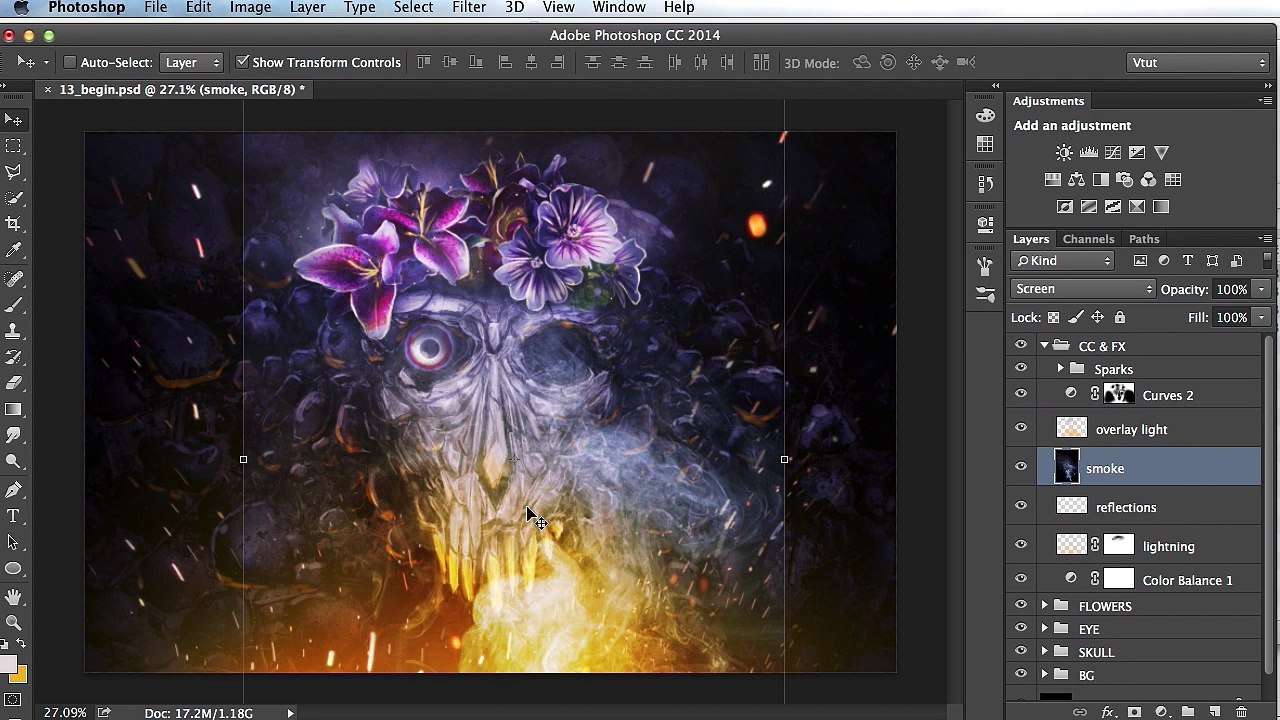Select the Gradient tool

[14, 410]
